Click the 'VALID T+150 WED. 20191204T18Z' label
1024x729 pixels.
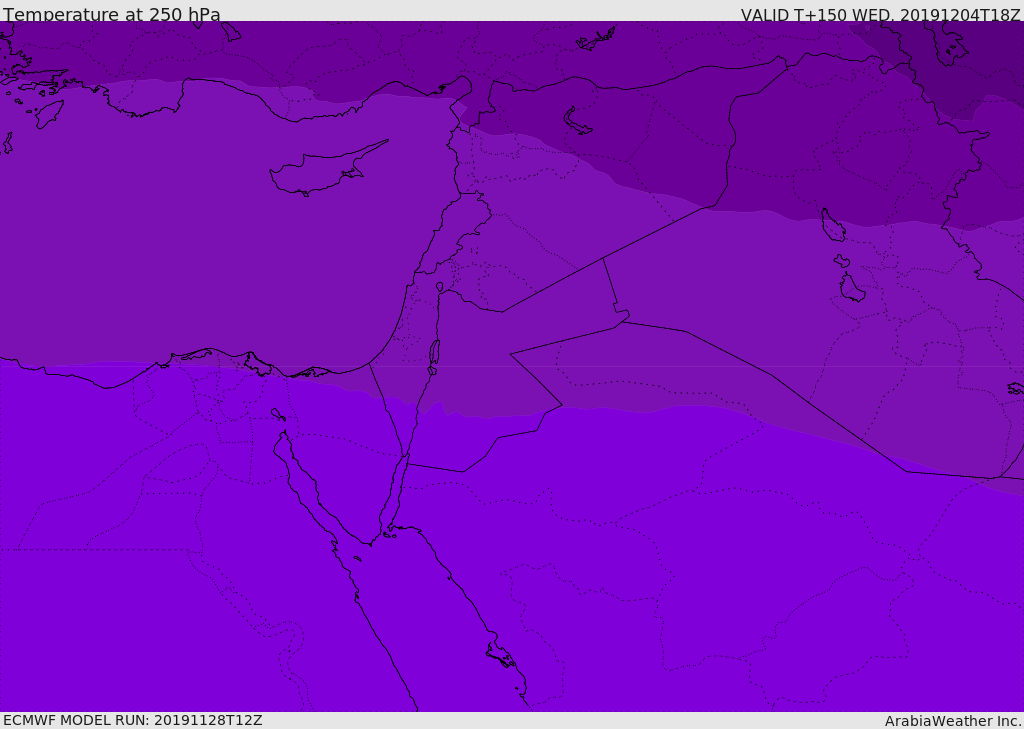pyautogui.click(x=880, y=15)
